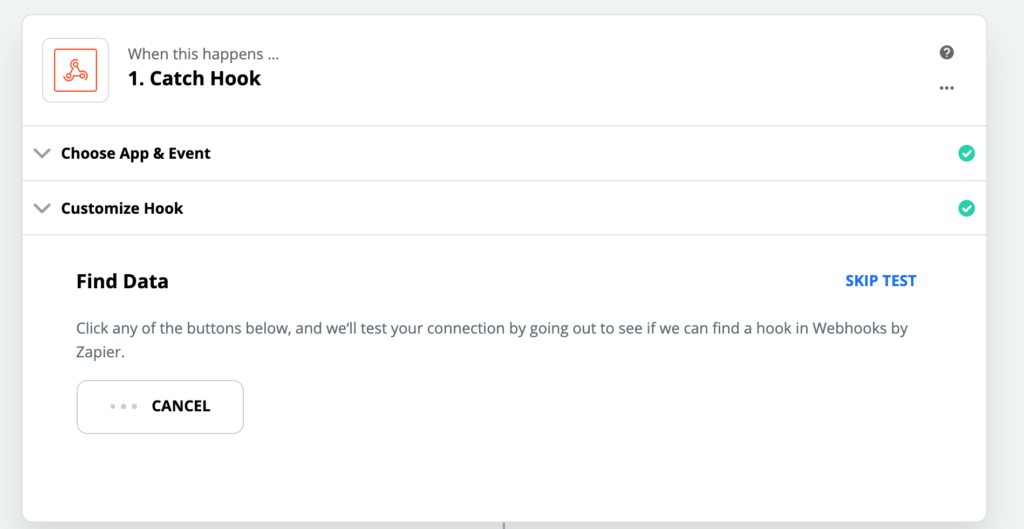Expand chevron next to Choose App & Event
Screen dimensions: 1024x529
(x=42, y=153)
